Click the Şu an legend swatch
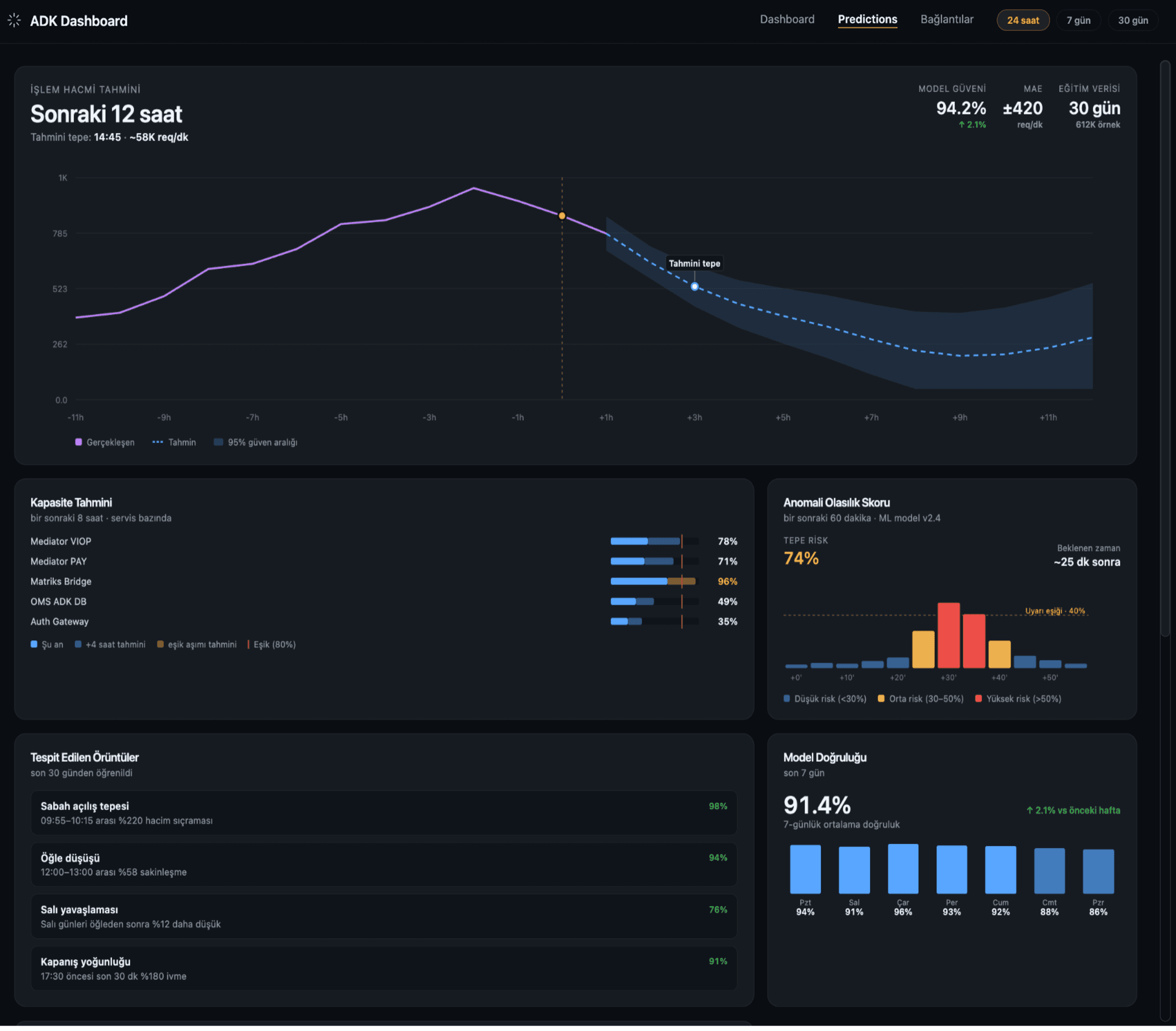This screenshot has width=1176, height=1031. tap(34, 644)
